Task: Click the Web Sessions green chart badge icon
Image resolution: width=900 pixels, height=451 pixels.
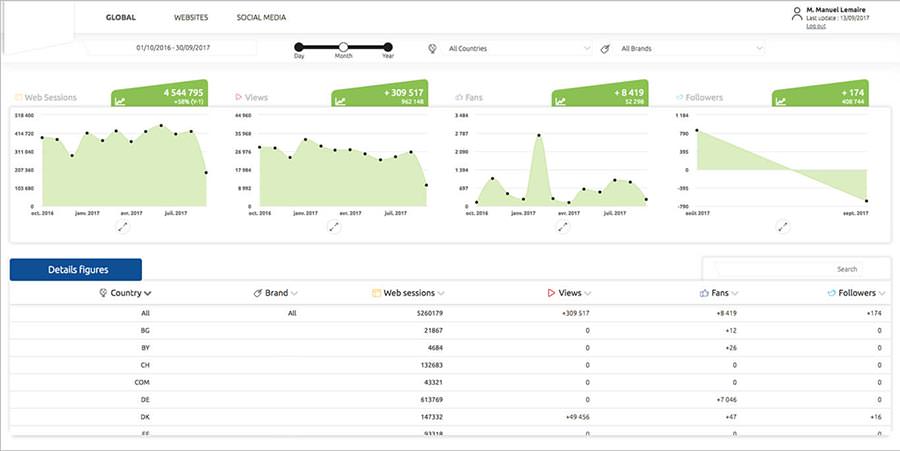Action: click(x=120, y=102)
